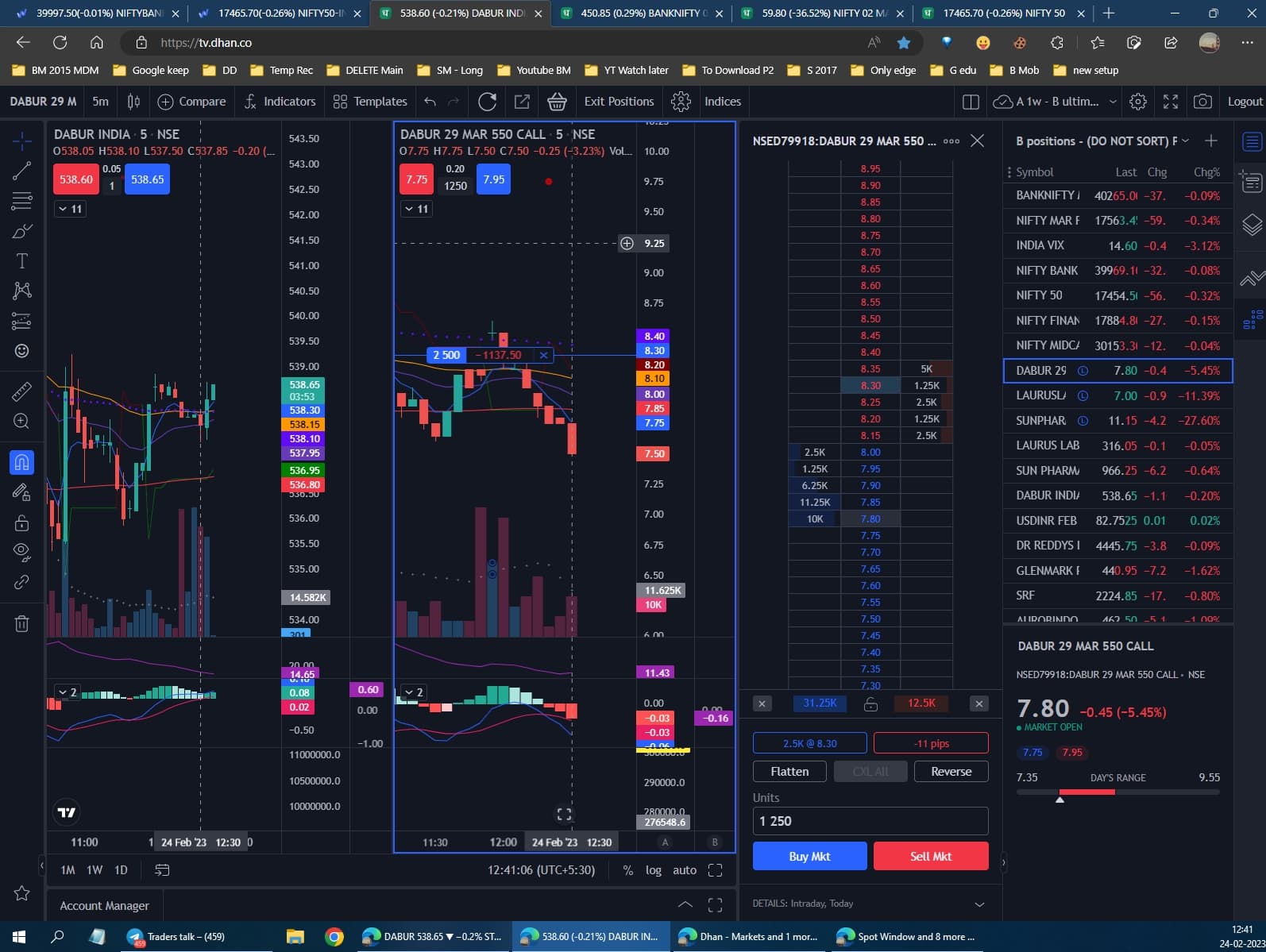
Task: Hide all drawings with eye icon
Action: pos(22,551)
